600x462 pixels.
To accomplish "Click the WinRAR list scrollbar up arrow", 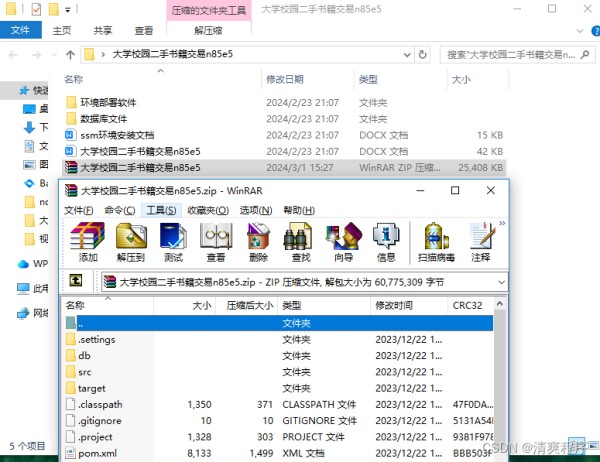I will click(500, 304).
